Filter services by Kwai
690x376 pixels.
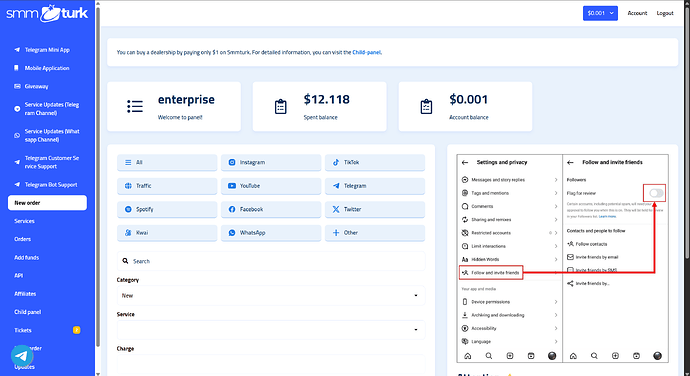coord(167,232)
